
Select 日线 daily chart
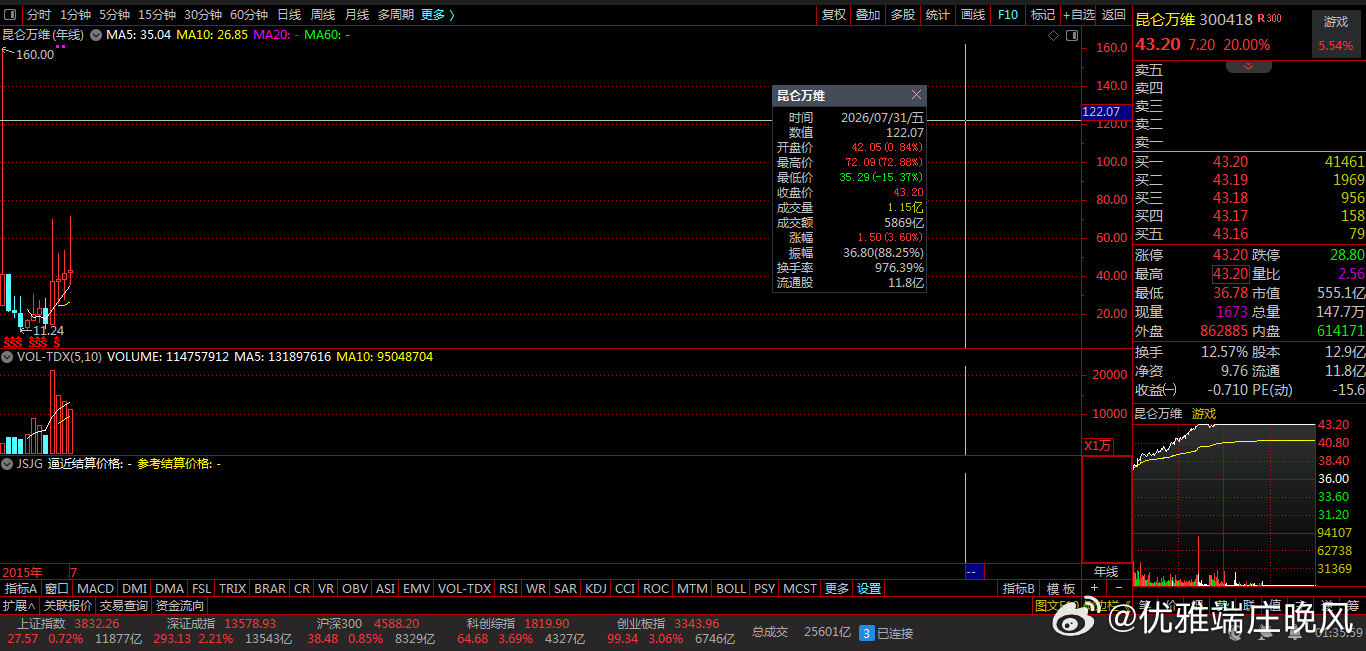coord(289,15)
